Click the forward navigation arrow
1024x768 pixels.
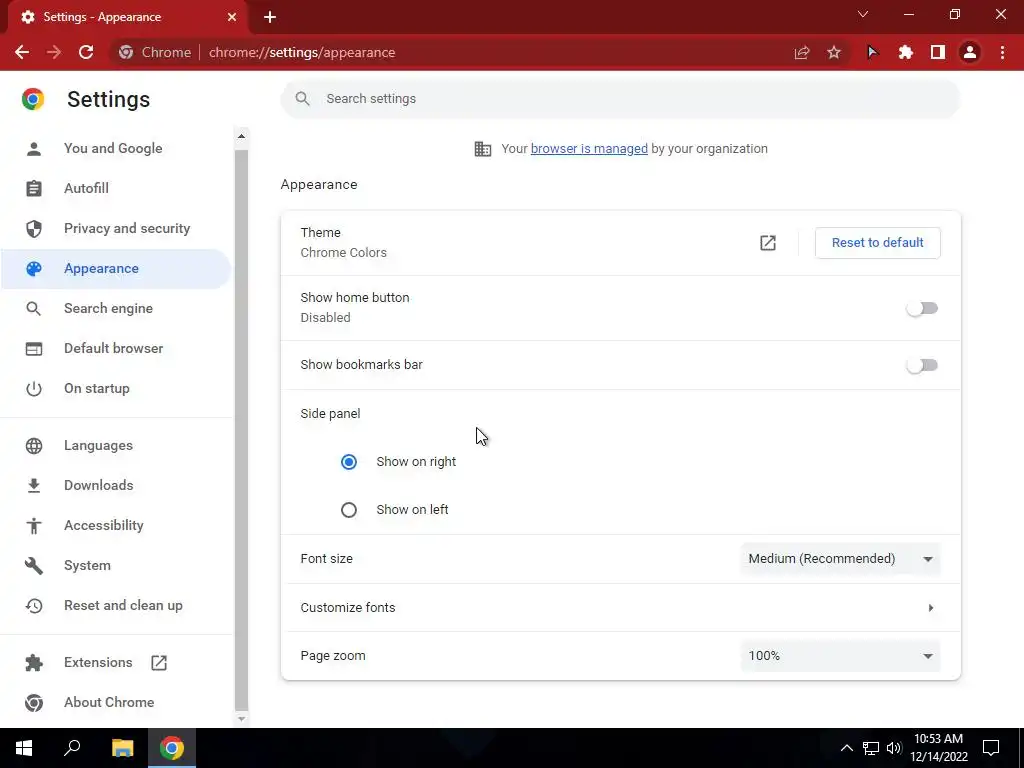[x=54, y=52]
